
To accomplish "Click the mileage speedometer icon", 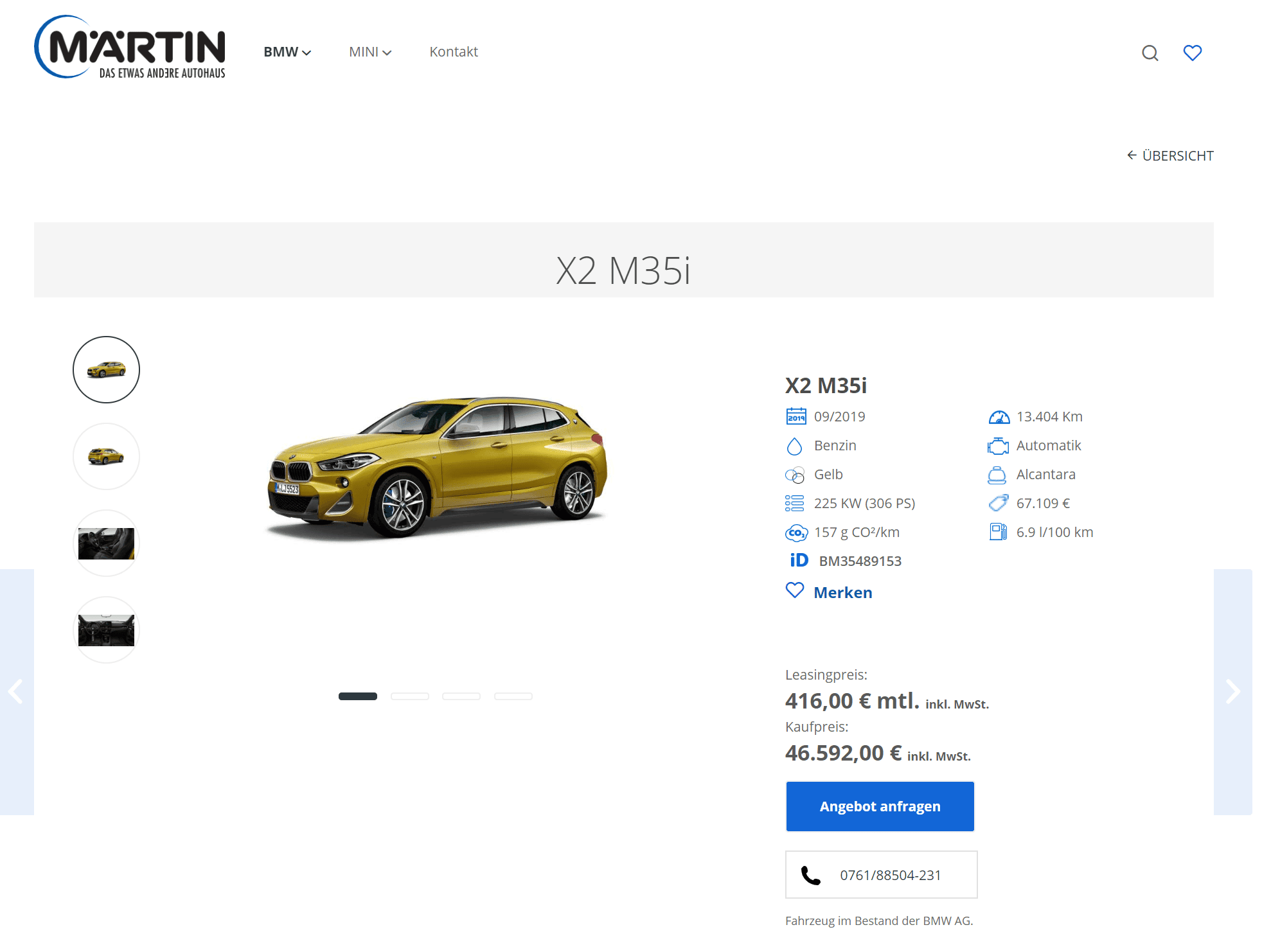I will (999, 417).
